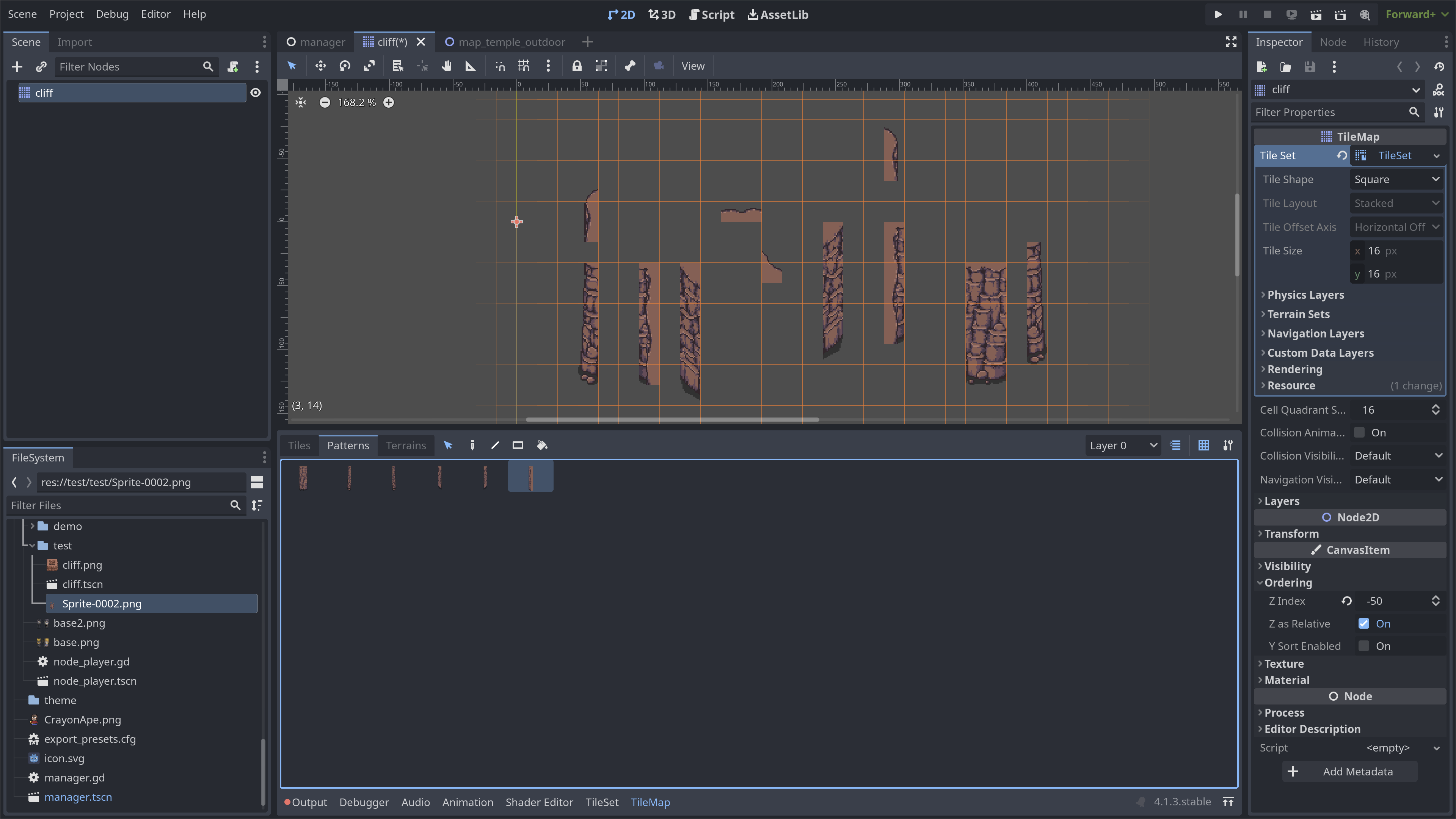Screen dimensions: 1456x819
Task: Switch to the 3D workspace
Action: [x=661, y=15]
